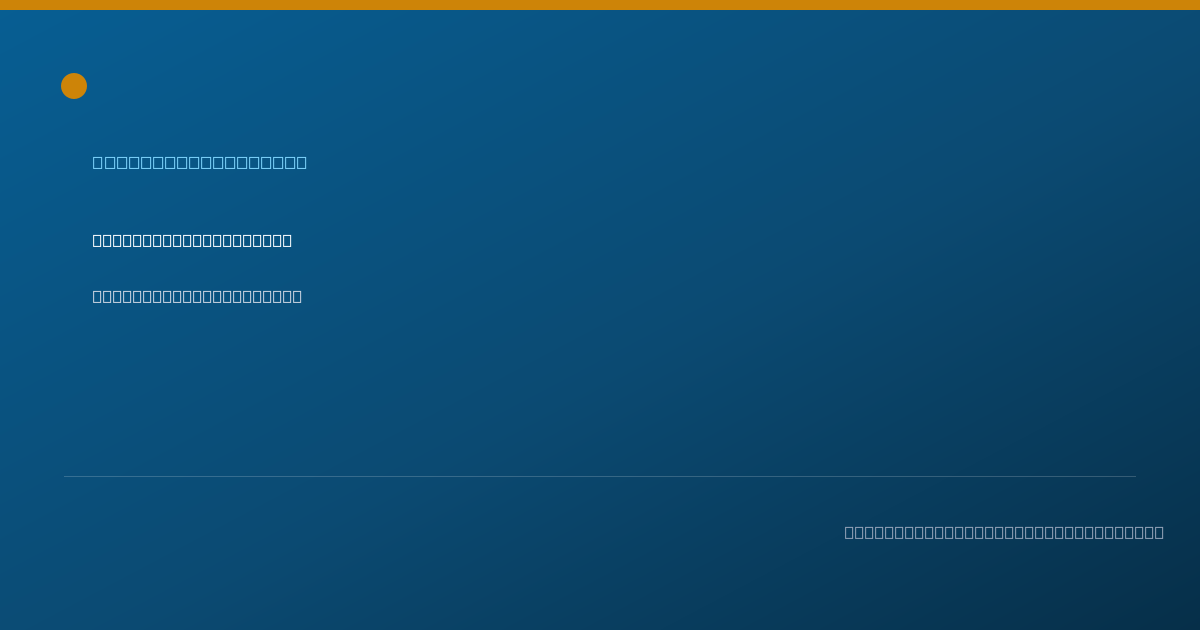Image resolution: width=1200 pixels, height=630 pixels.
Task: Click the right end of the divider line
Action: [x=1134, y=476]
